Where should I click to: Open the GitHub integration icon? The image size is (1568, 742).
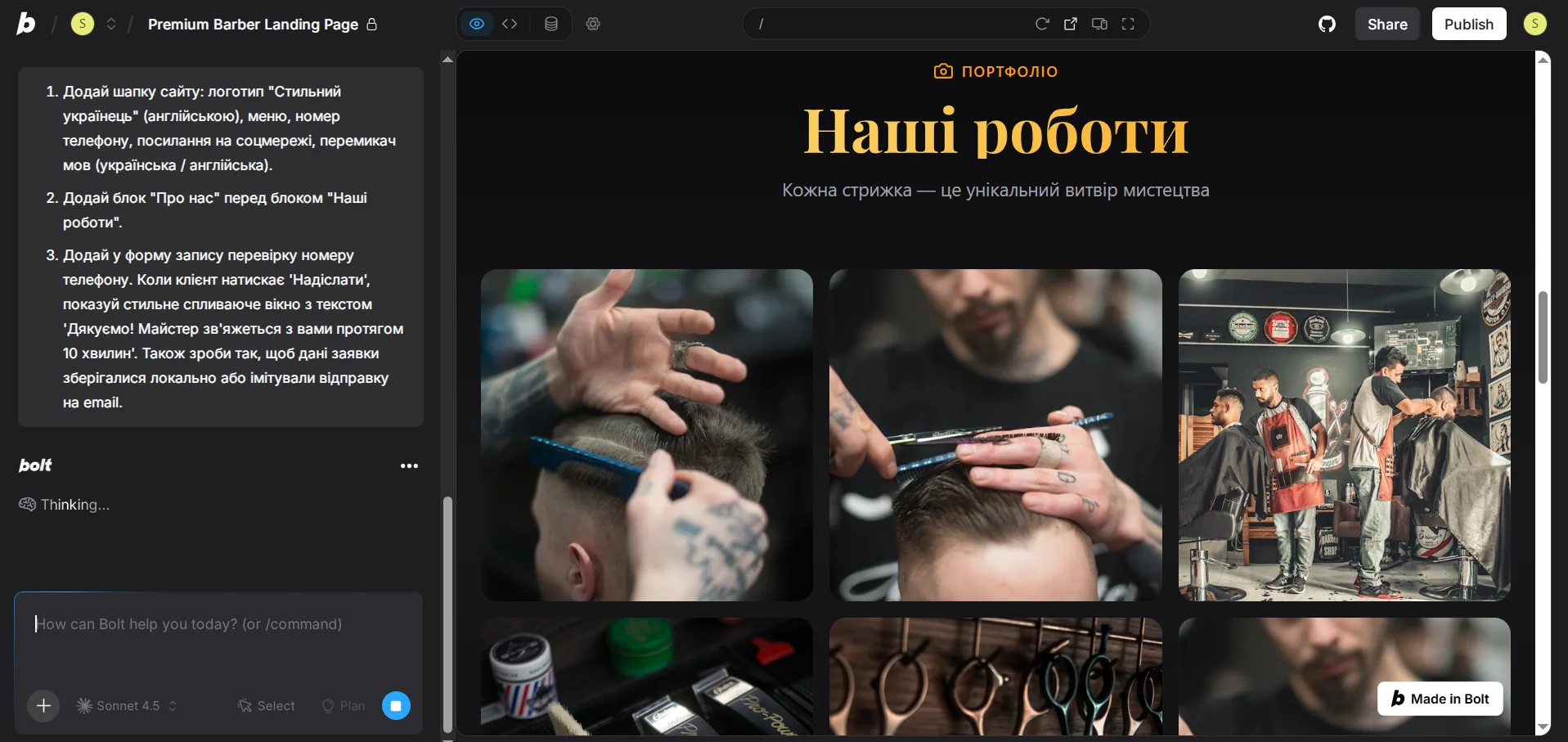[1327, 24]
